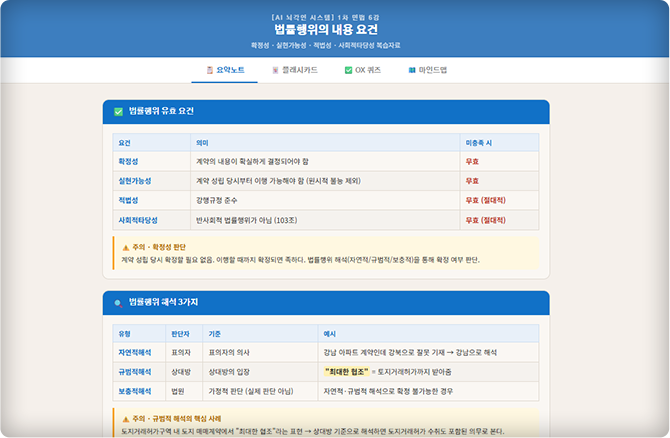Switch to the 마인드맵 tab
The image size is (670, 438).
427,70
